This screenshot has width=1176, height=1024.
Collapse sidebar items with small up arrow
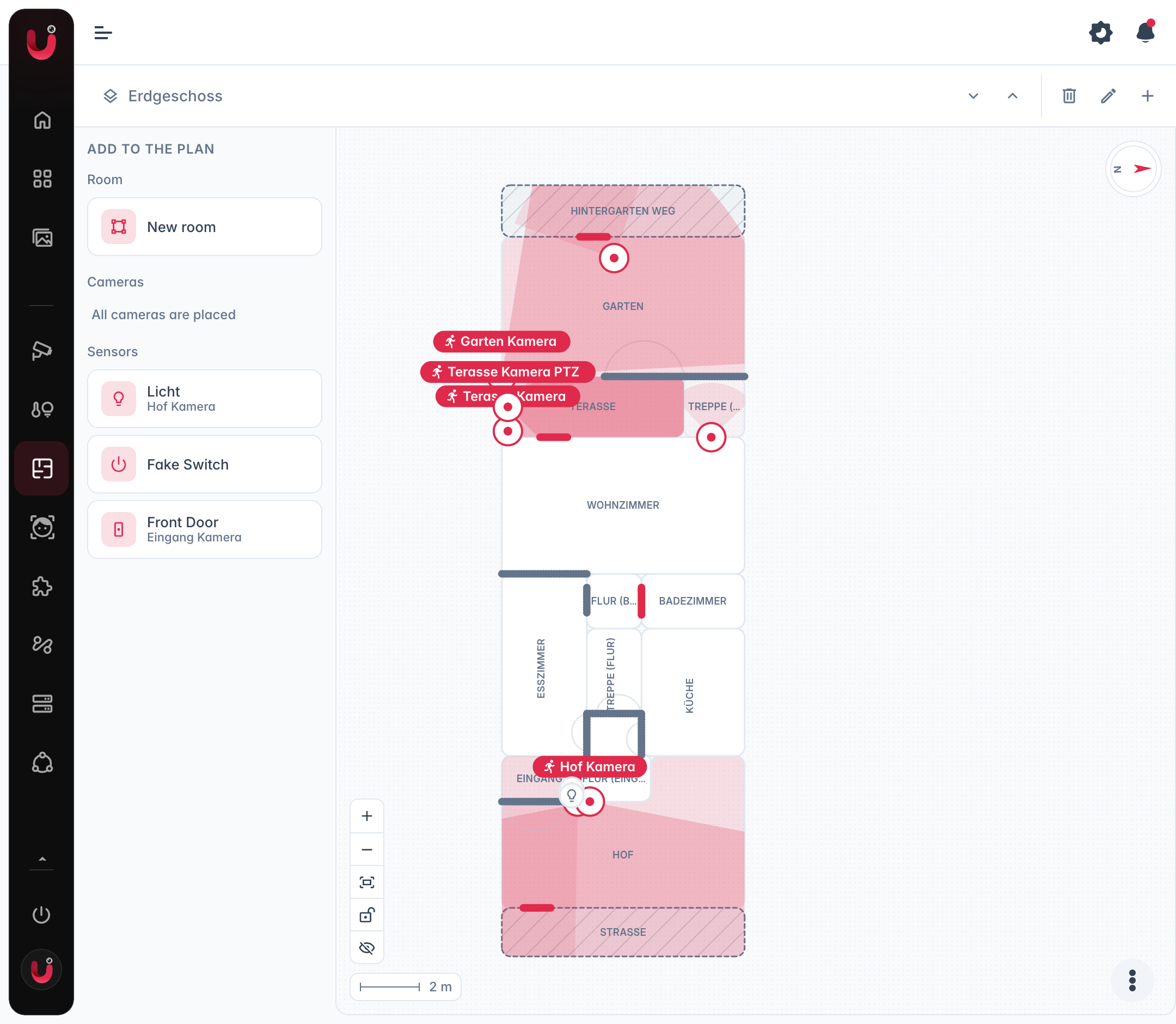click(x=42, y=859)
